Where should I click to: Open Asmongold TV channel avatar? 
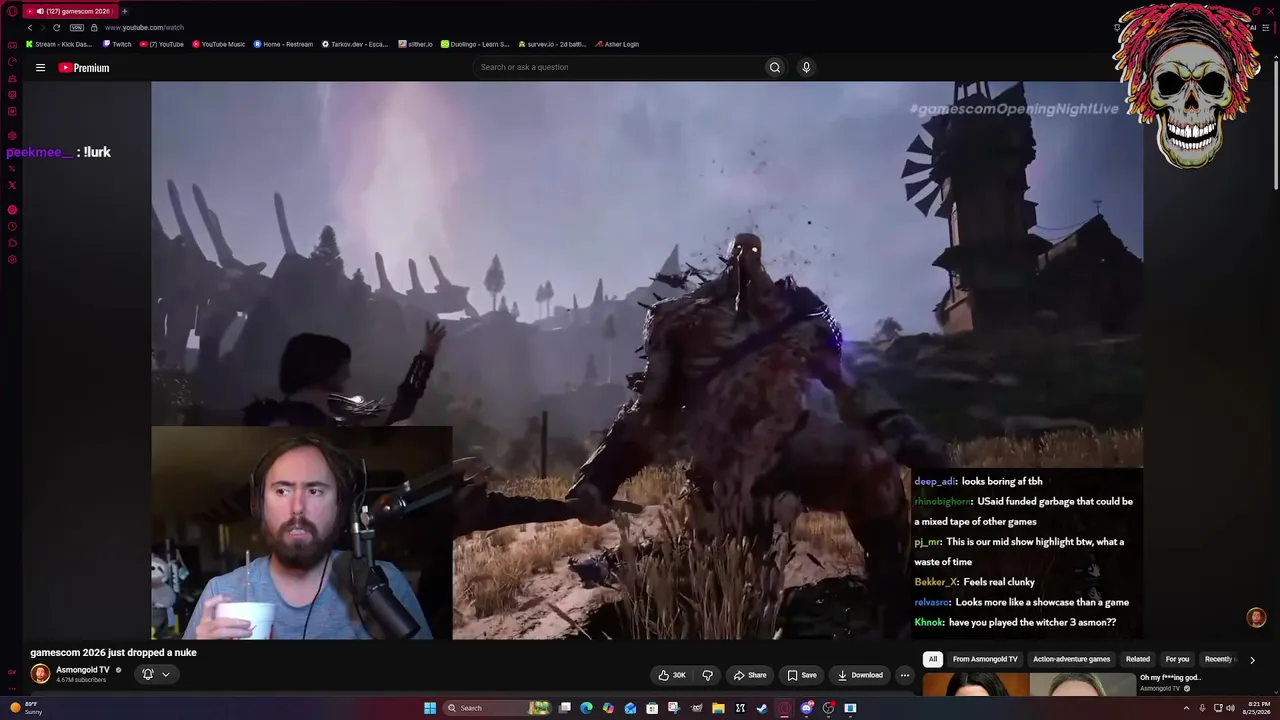tap(40, 674)
